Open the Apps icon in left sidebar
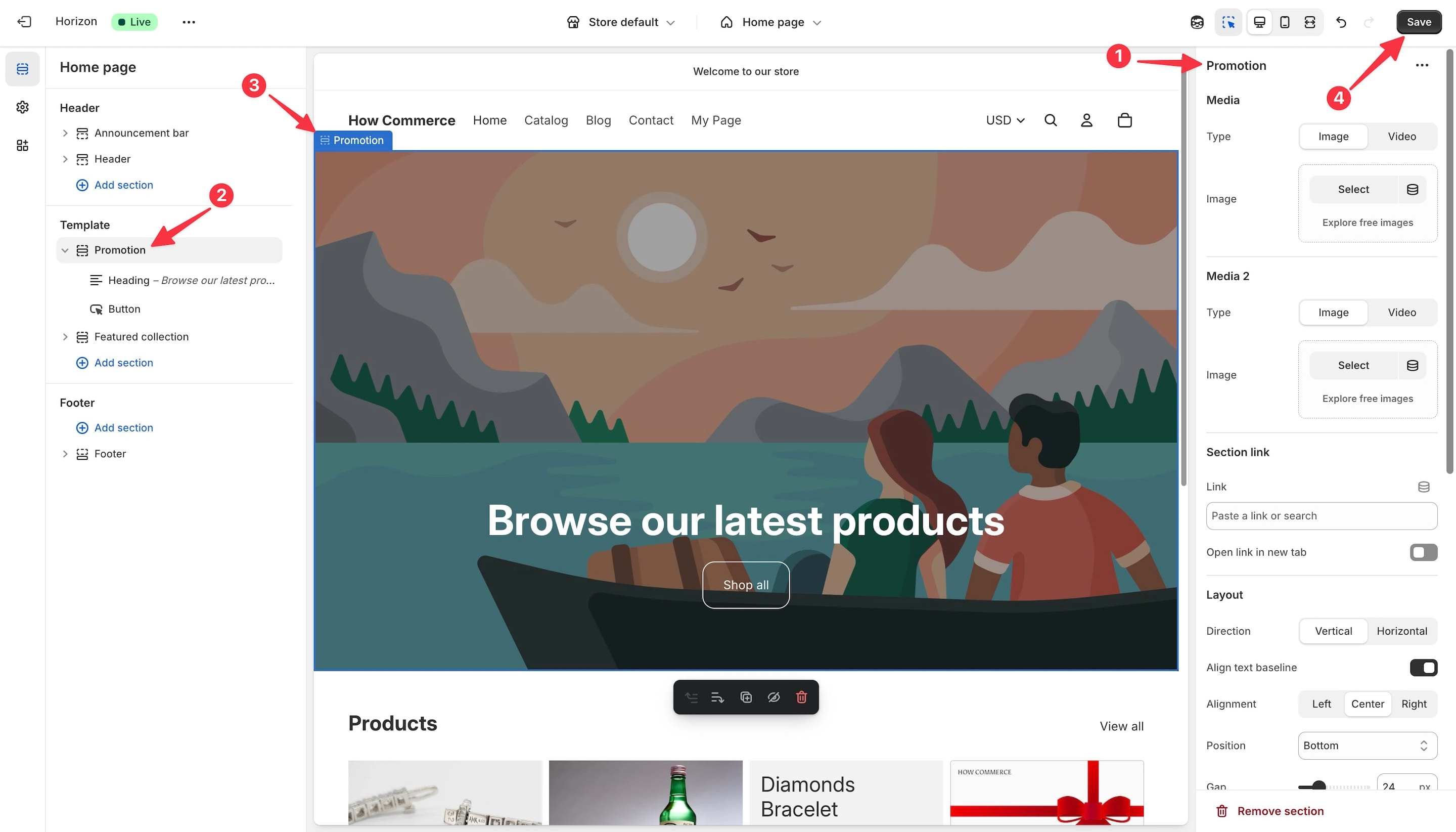This screenshot has width=1456, height=832. click(22, 145)
